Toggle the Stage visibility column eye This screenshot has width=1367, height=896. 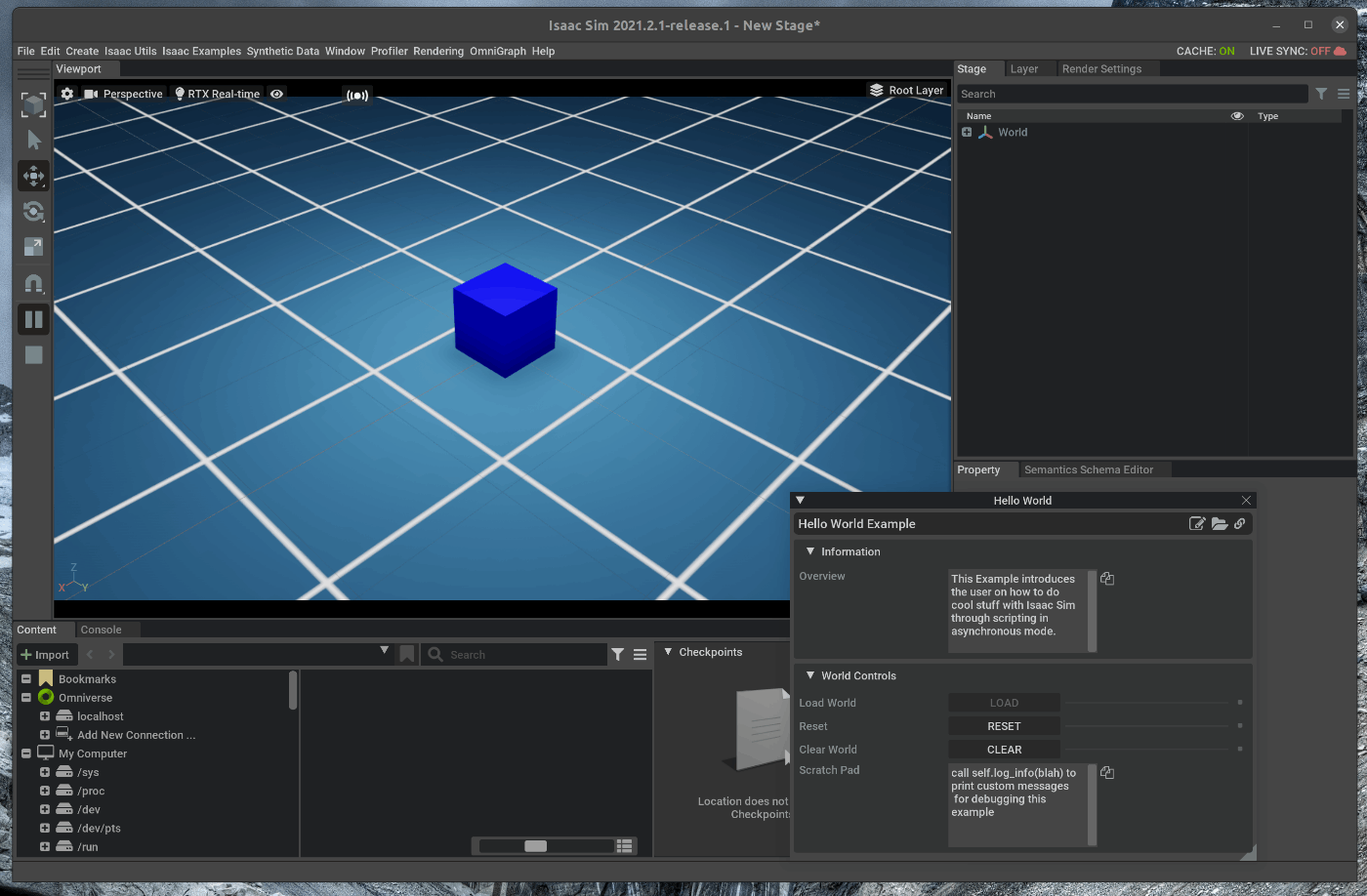(x=1237, y=116)
